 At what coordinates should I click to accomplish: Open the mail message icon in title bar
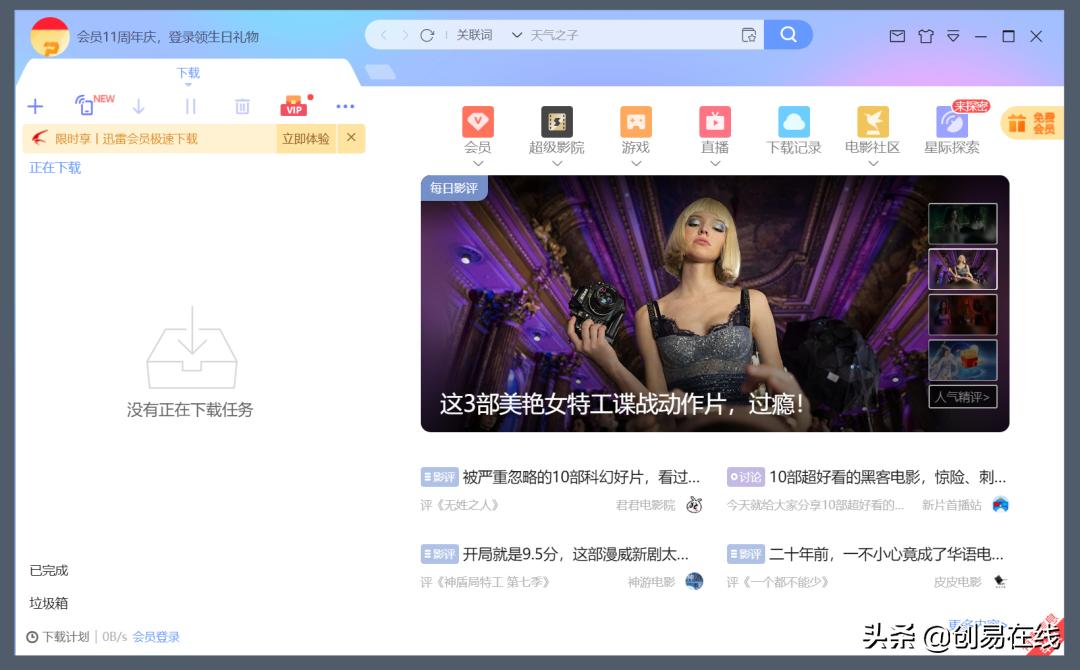point(896,35)
